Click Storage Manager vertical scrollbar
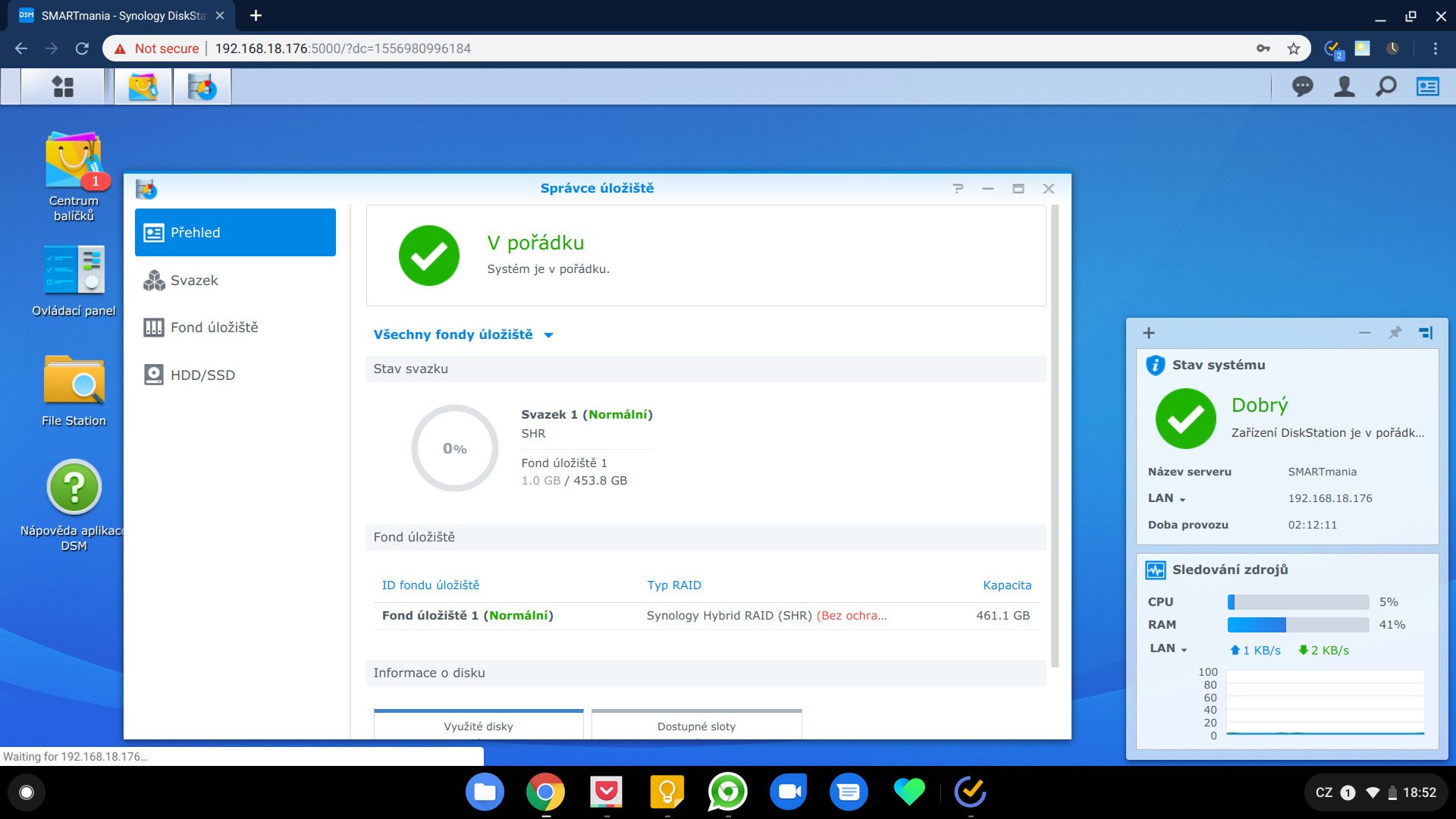Screen dimensions: 1456x819 pos(1055,436)
